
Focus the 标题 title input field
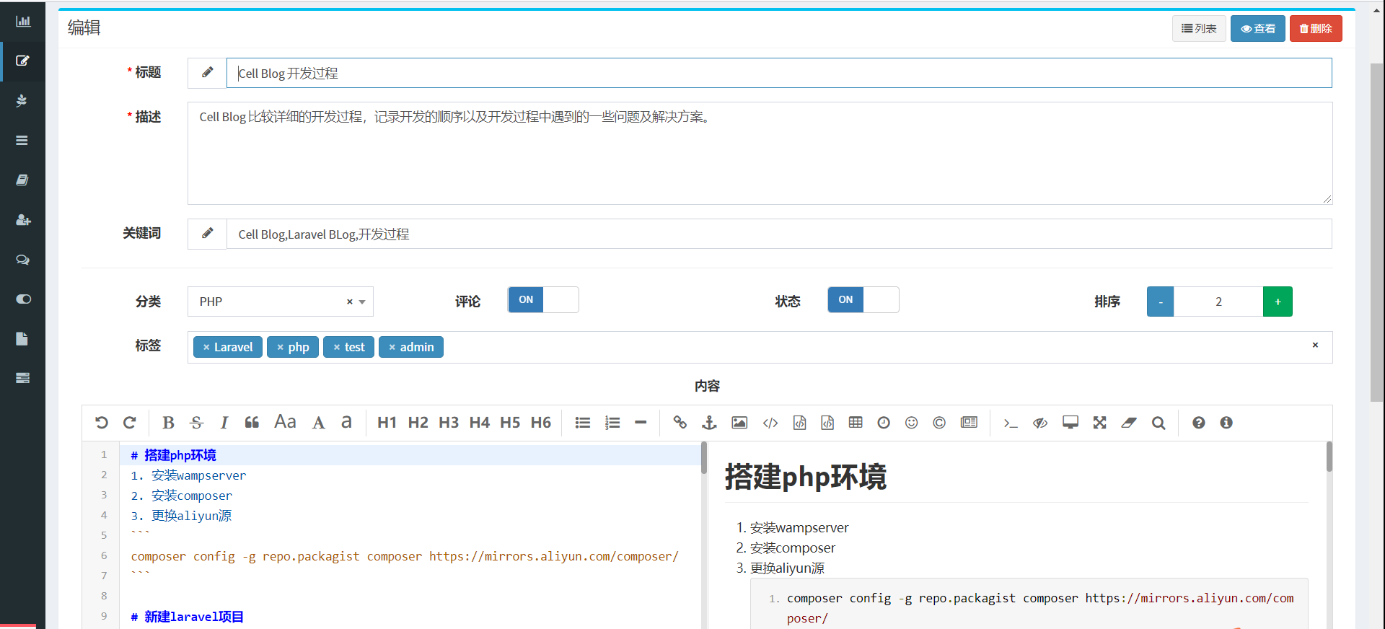point(779,73)
